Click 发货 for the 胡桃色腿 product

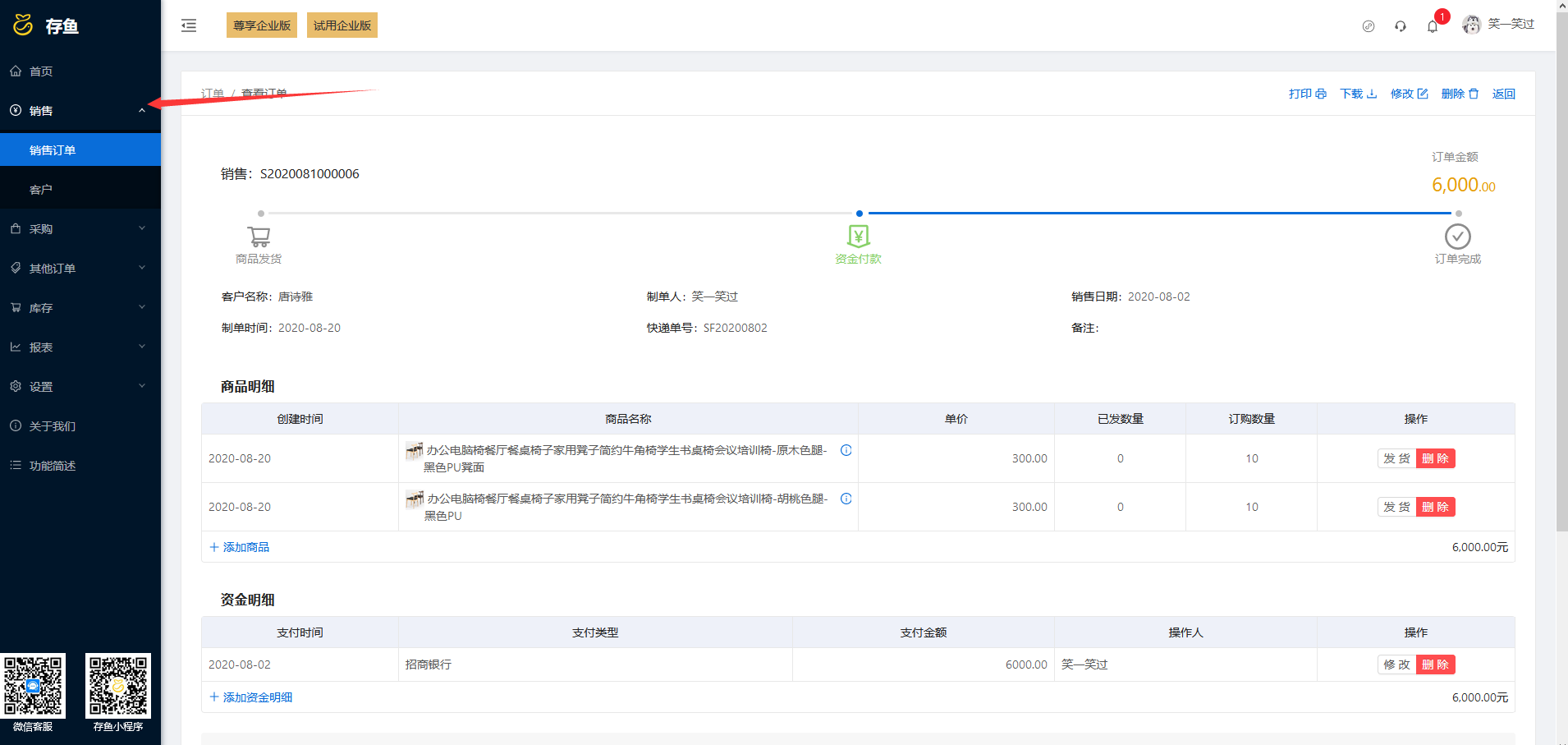click(1396, 507)
